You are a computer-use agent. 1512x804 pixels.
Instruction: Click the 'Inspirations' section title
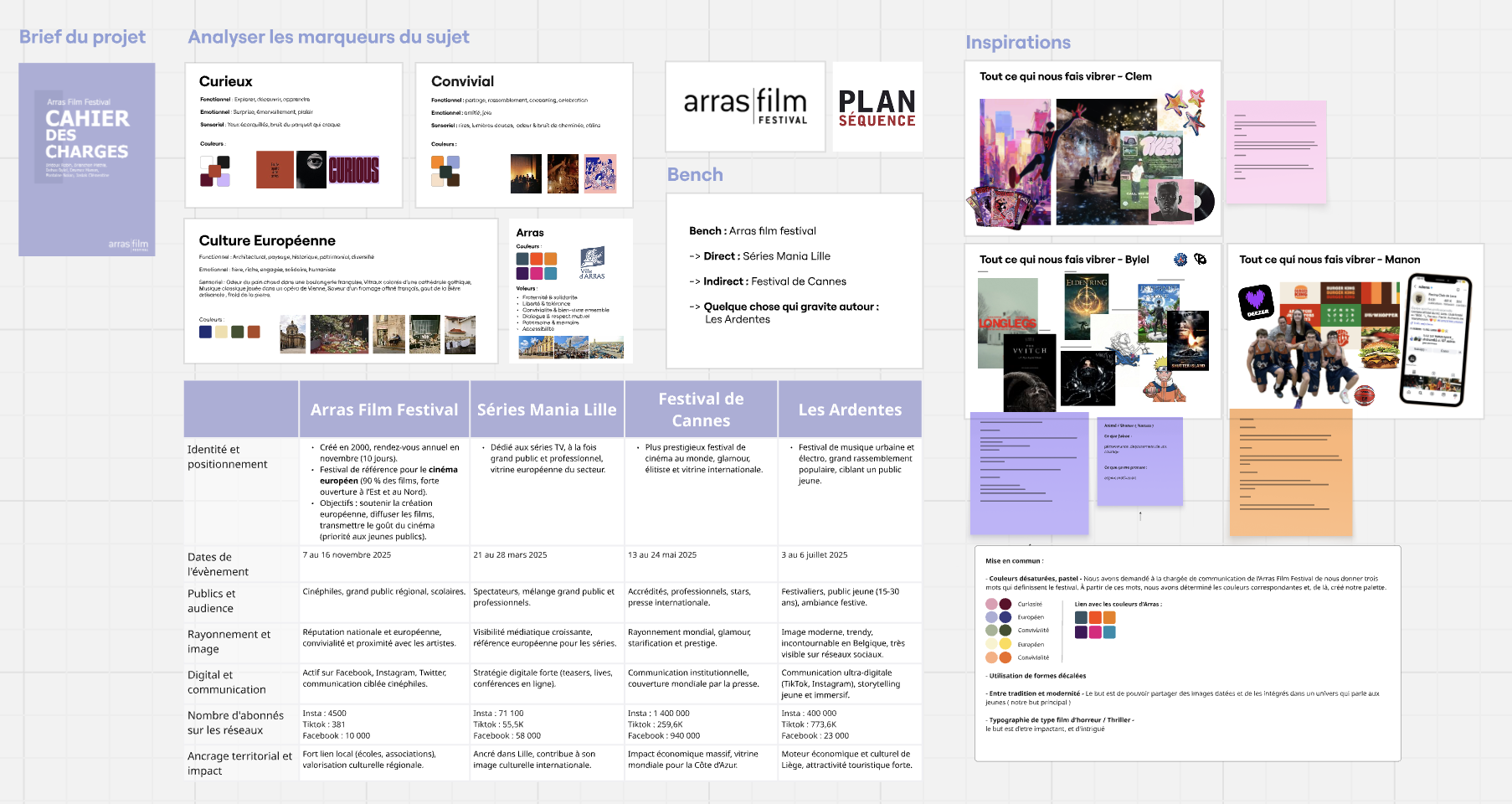click(1017, 43)
